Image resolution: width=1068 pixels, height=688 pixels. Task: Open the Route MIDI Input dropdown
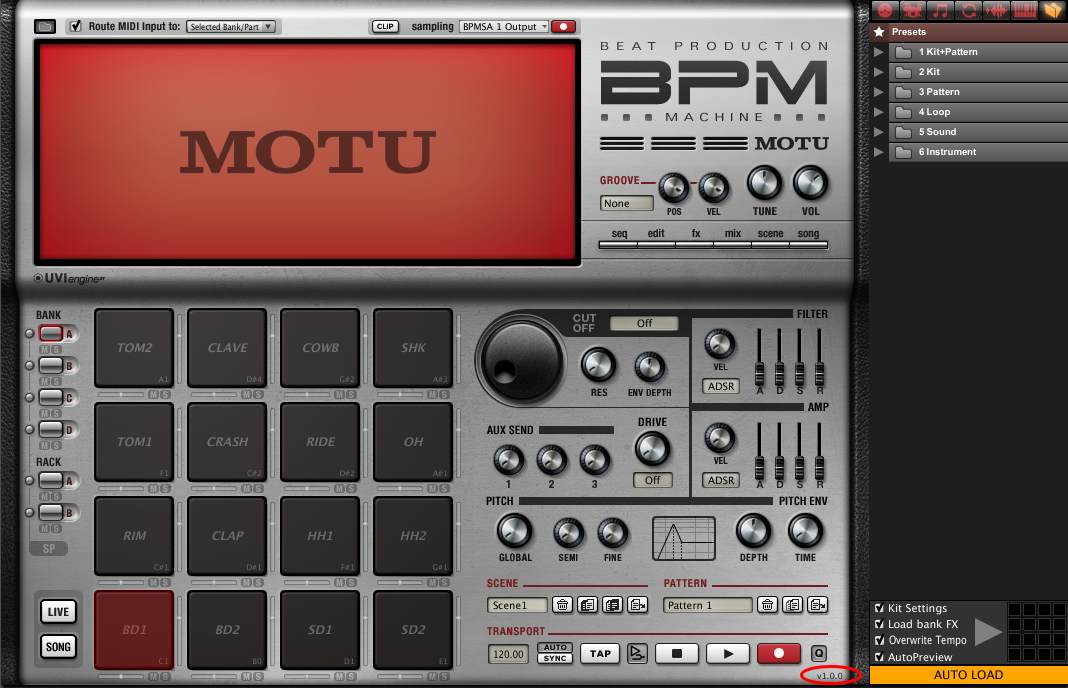coord(230,27)
